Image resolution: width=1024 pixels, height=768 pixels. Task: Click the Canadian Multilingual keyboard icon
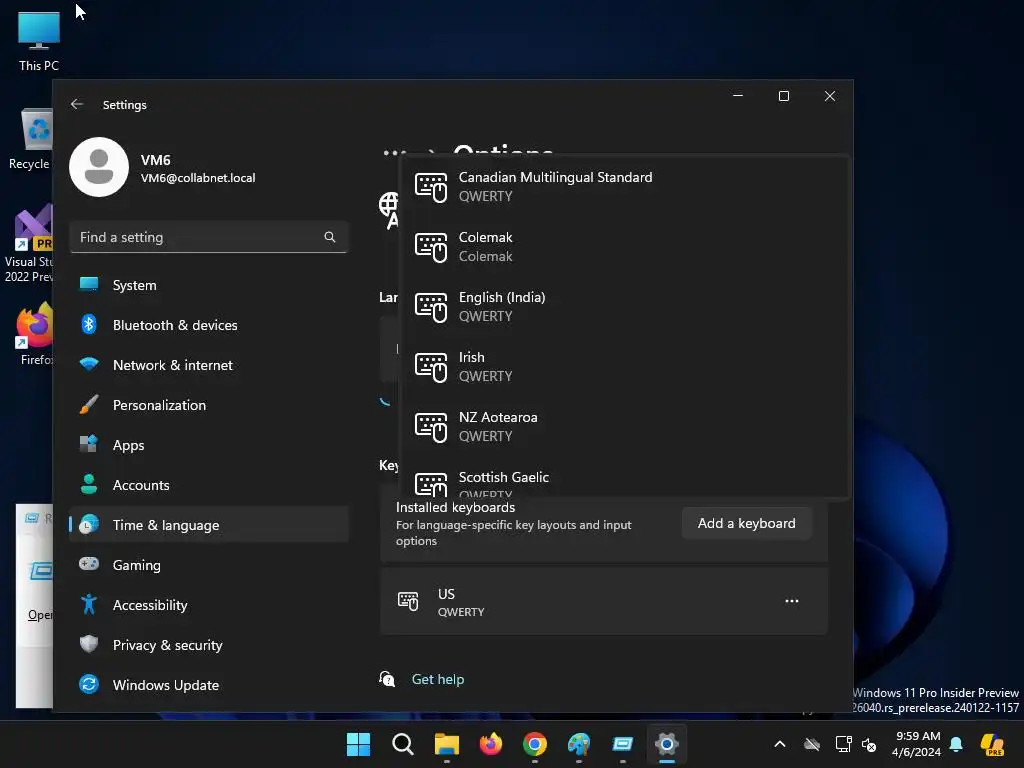pyautogui.click(x=431, y=187)
